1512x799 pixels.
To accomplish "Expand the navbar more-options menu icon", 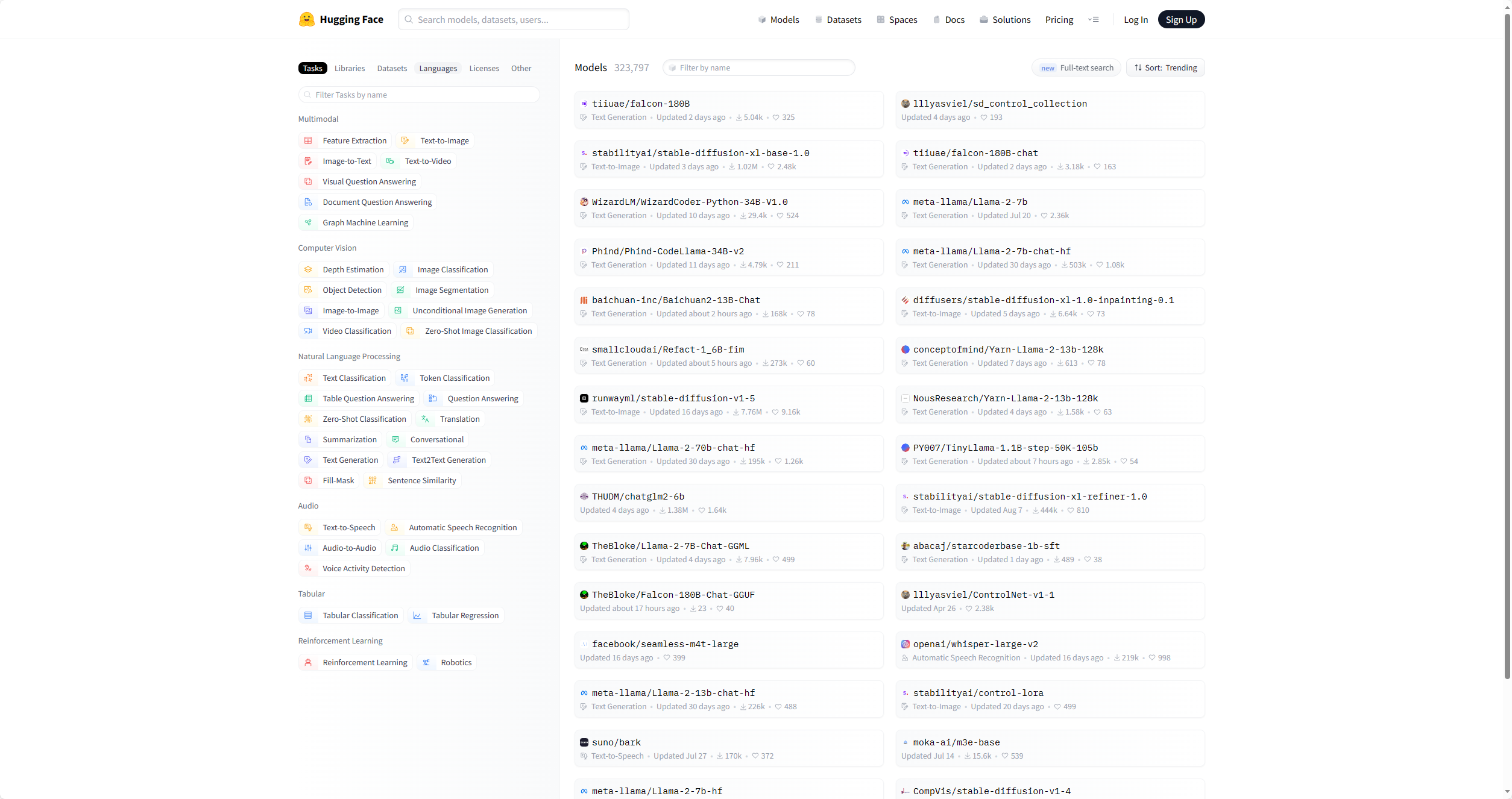I will tap(1094, 19).
